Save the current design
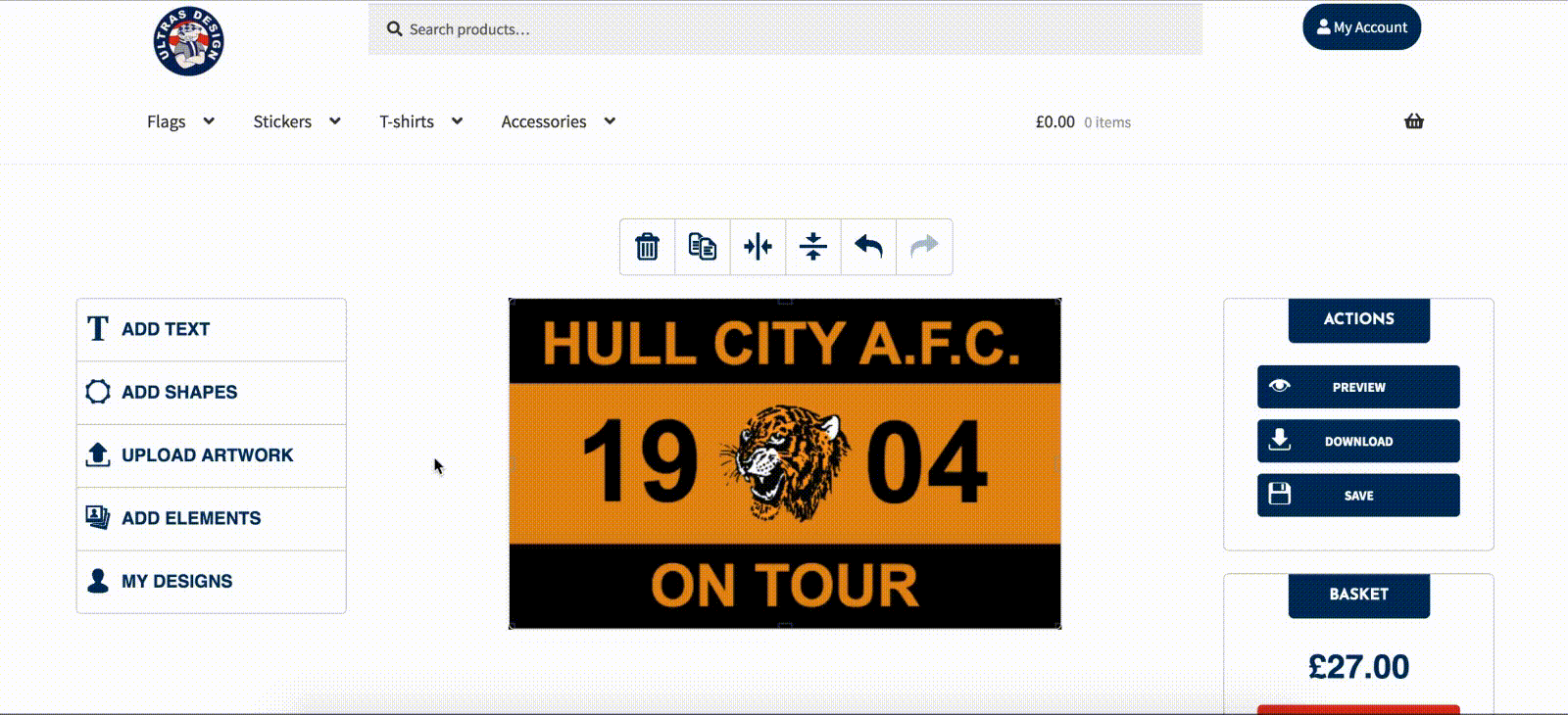This screenshot has width=1568, height=715. (x=1358, y=496)
